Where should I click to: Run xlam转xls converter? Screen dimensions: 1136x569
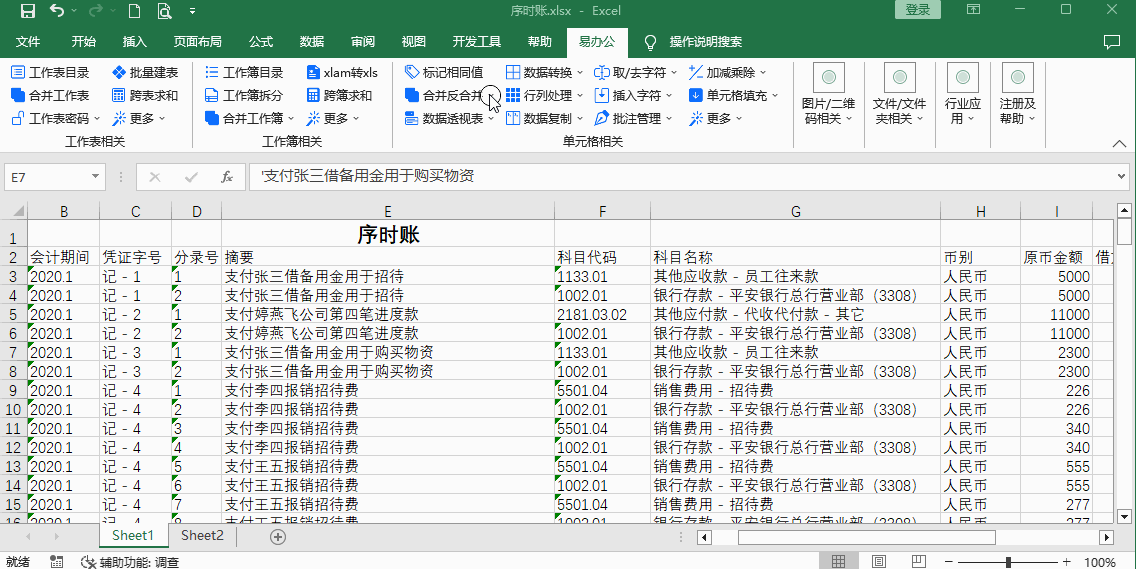tap(342, 72)
